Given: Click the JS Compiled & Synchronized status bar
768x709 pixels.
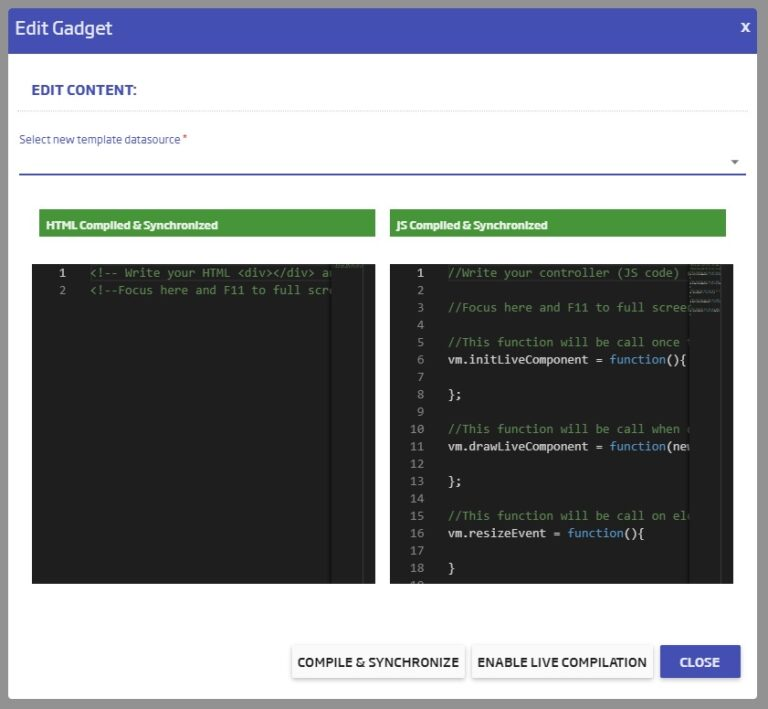Looking at the screenshot, I should (557, 223).
